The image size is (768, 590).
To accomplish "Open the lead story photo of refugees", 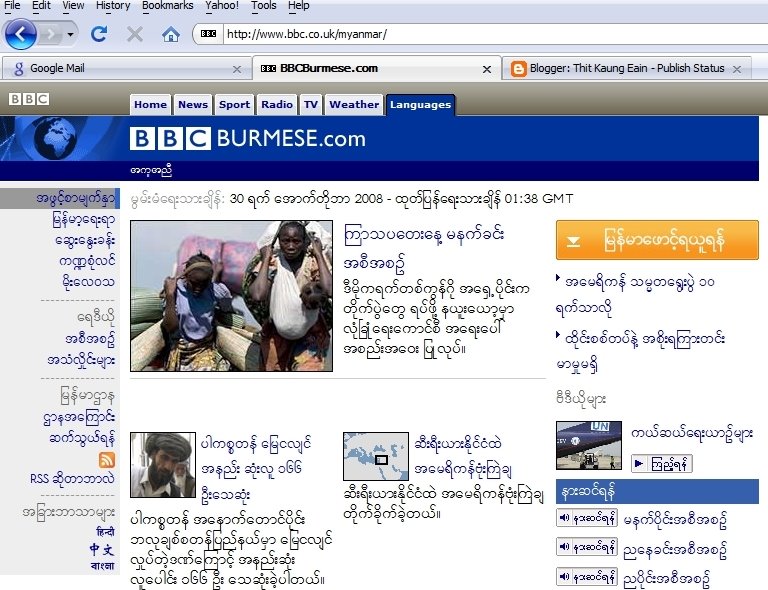I will [x=231, y=296].
